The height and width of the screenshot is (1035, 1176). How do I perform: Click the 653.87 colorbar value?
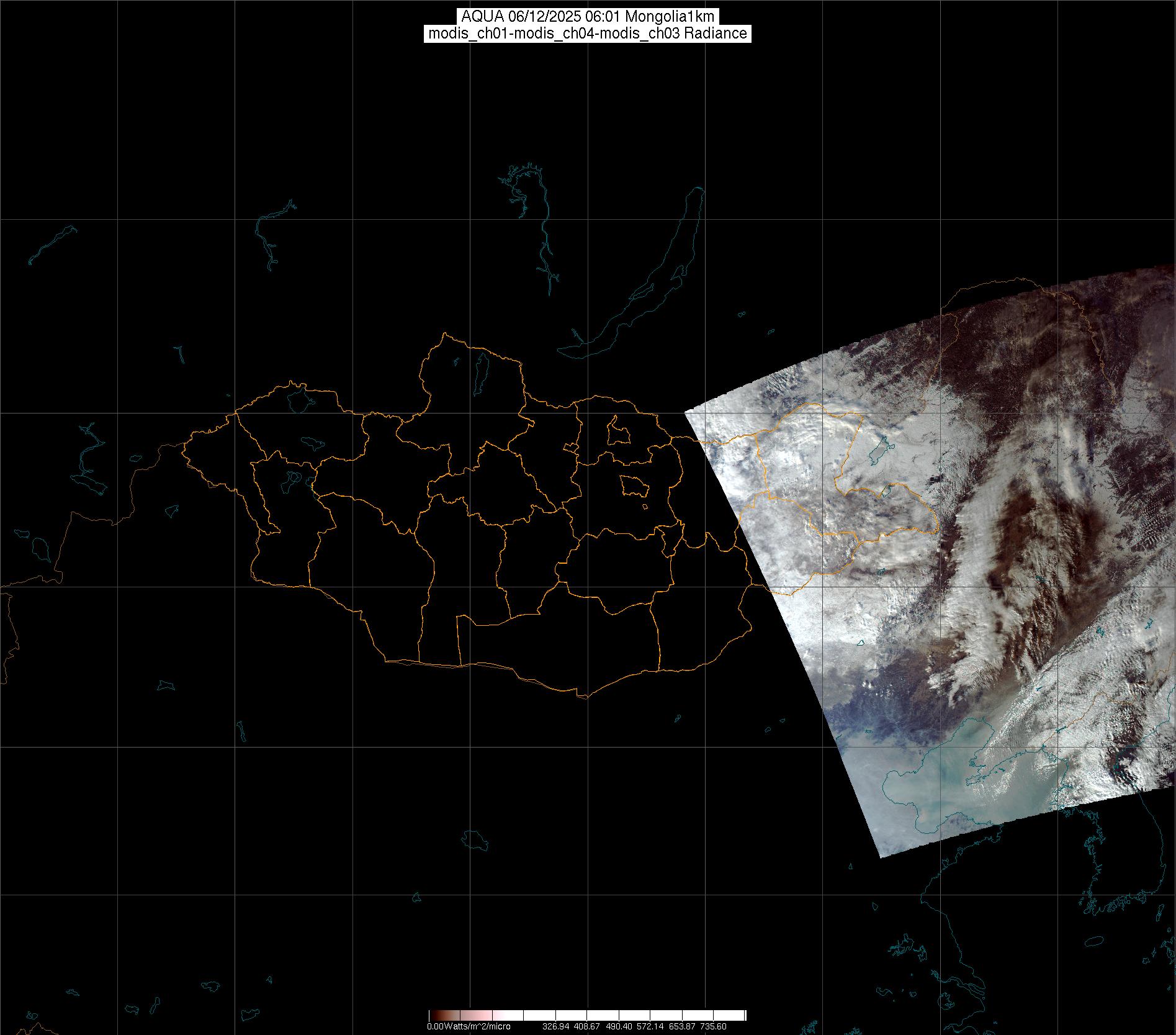click(681, 1026)
